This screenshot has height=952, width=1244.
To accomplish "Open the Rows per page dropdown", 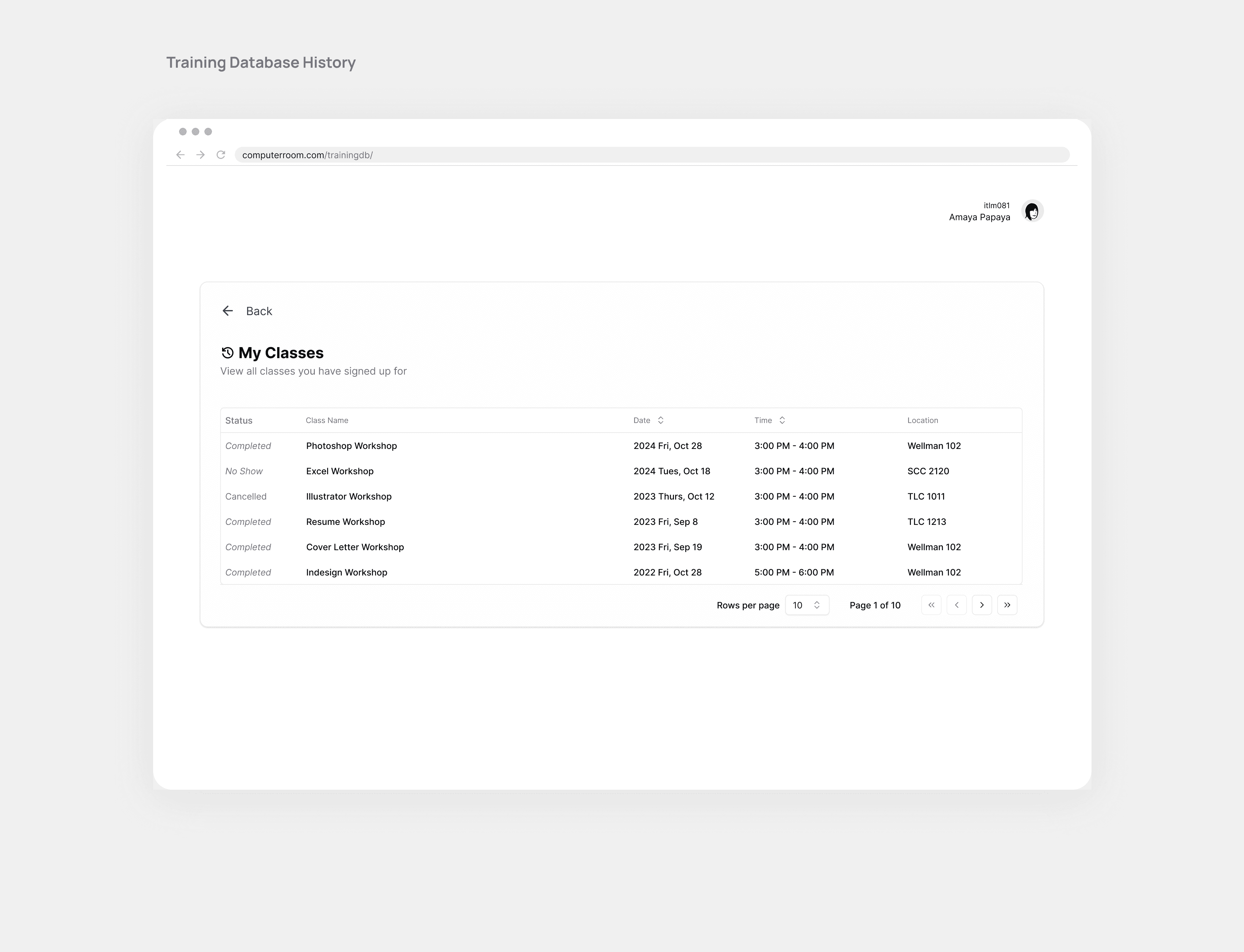I will (806, 605).
